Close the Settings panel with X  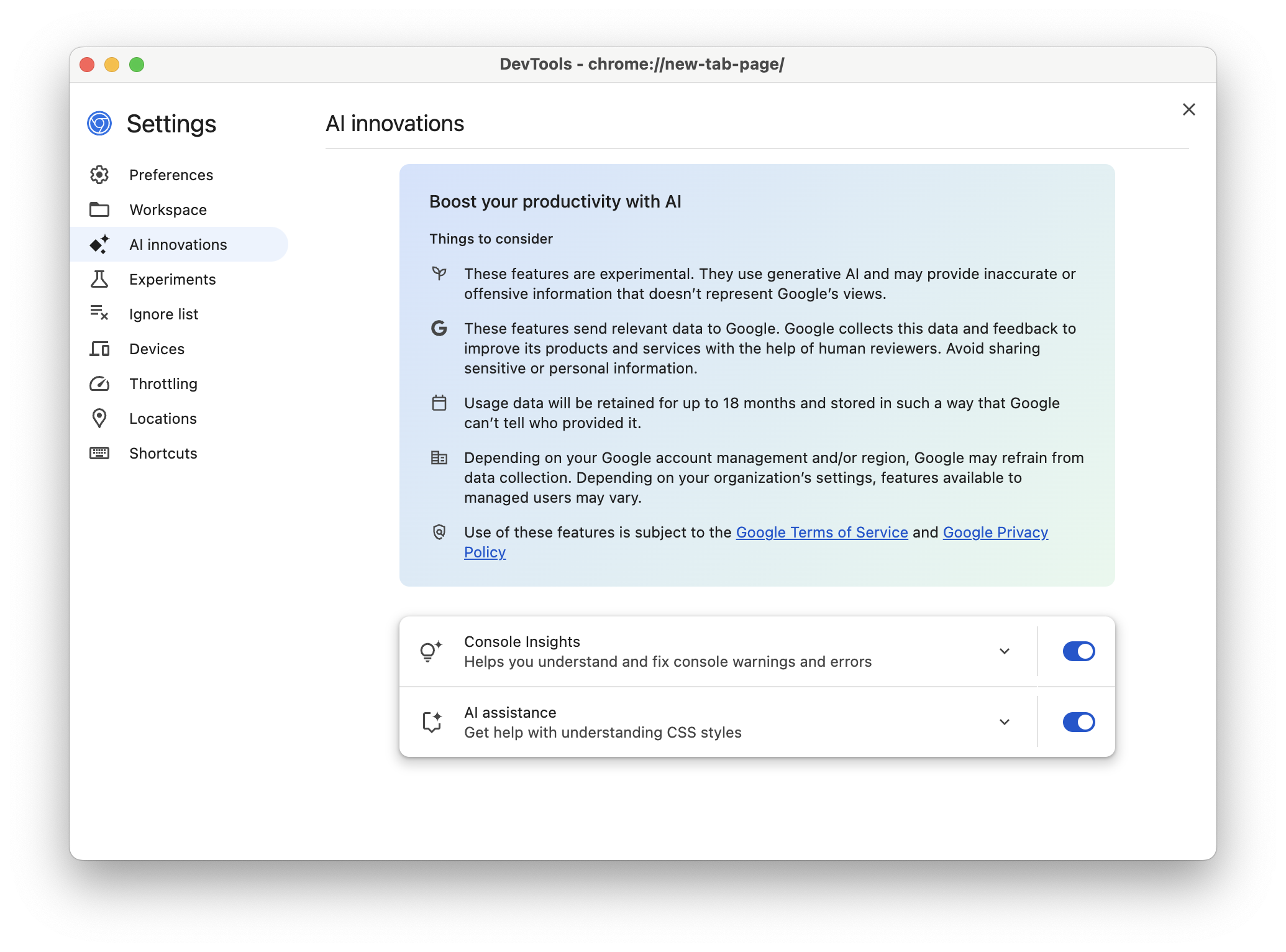tap(1188, 109)
